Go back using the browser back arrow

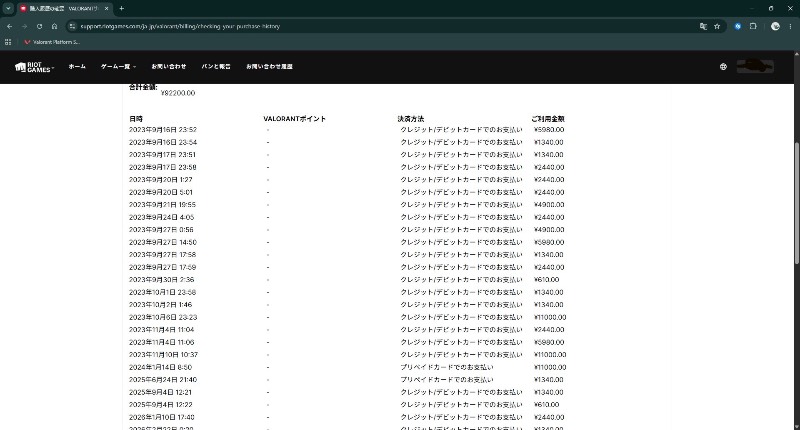[x=9, y=26]
